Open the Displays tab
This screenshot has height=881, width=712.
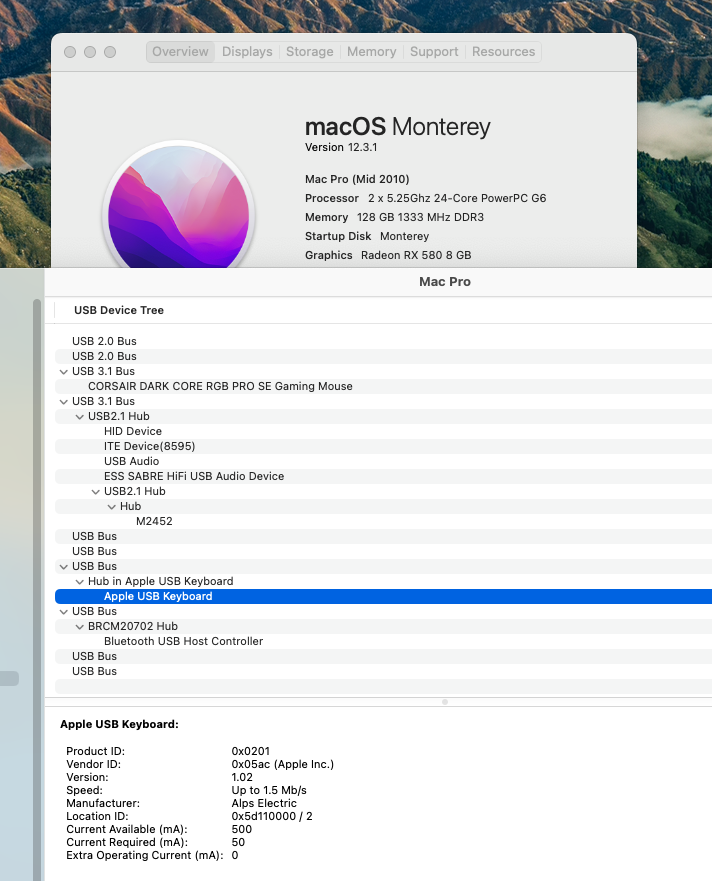tap(247, 52)
